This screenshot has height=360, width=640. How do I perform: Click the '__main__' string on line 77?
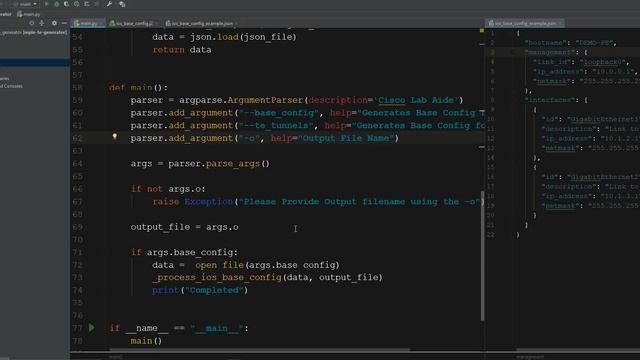pos(217,328)
